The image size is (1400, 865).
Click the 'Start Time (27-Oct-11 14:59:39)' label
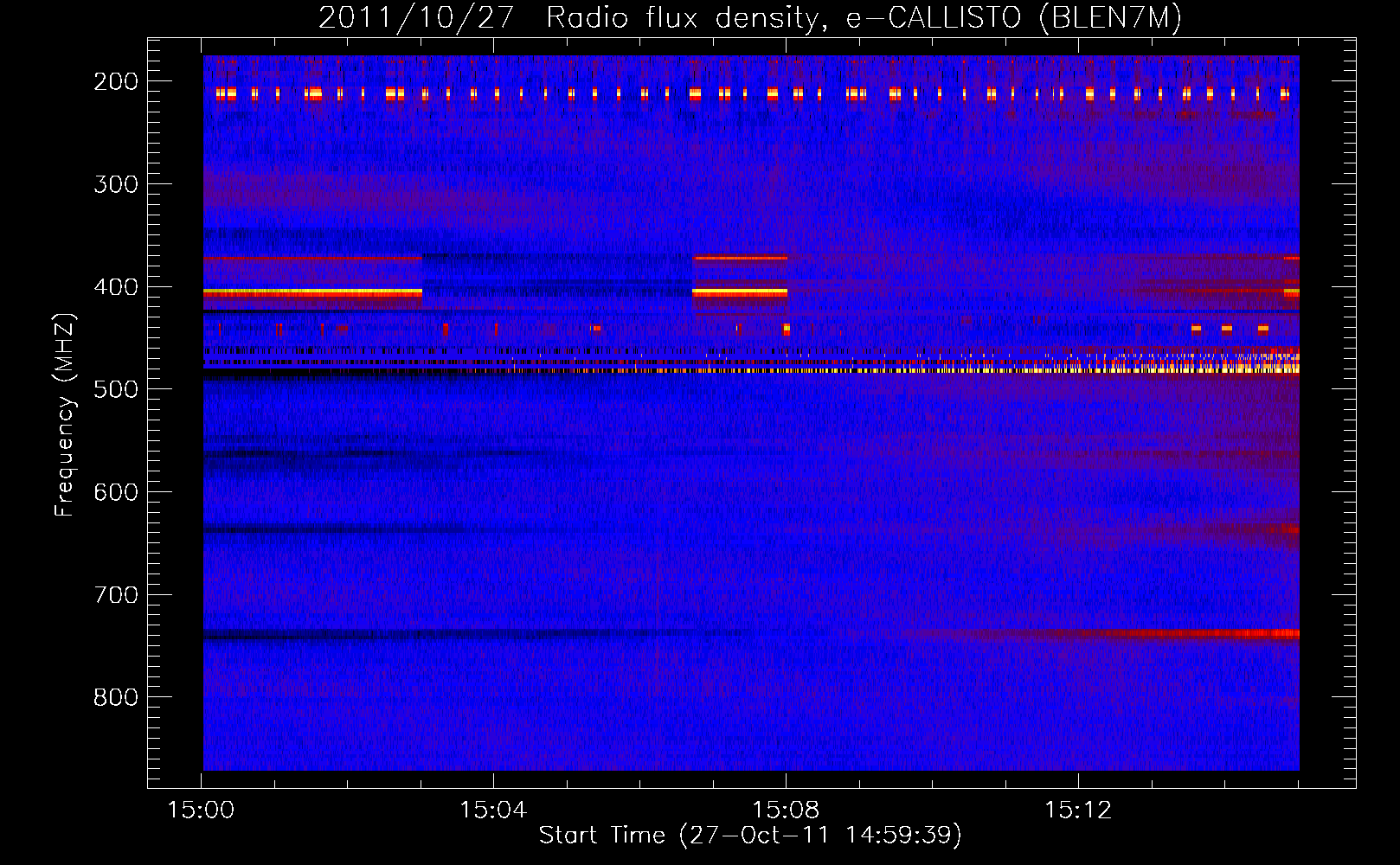(750, 835)
